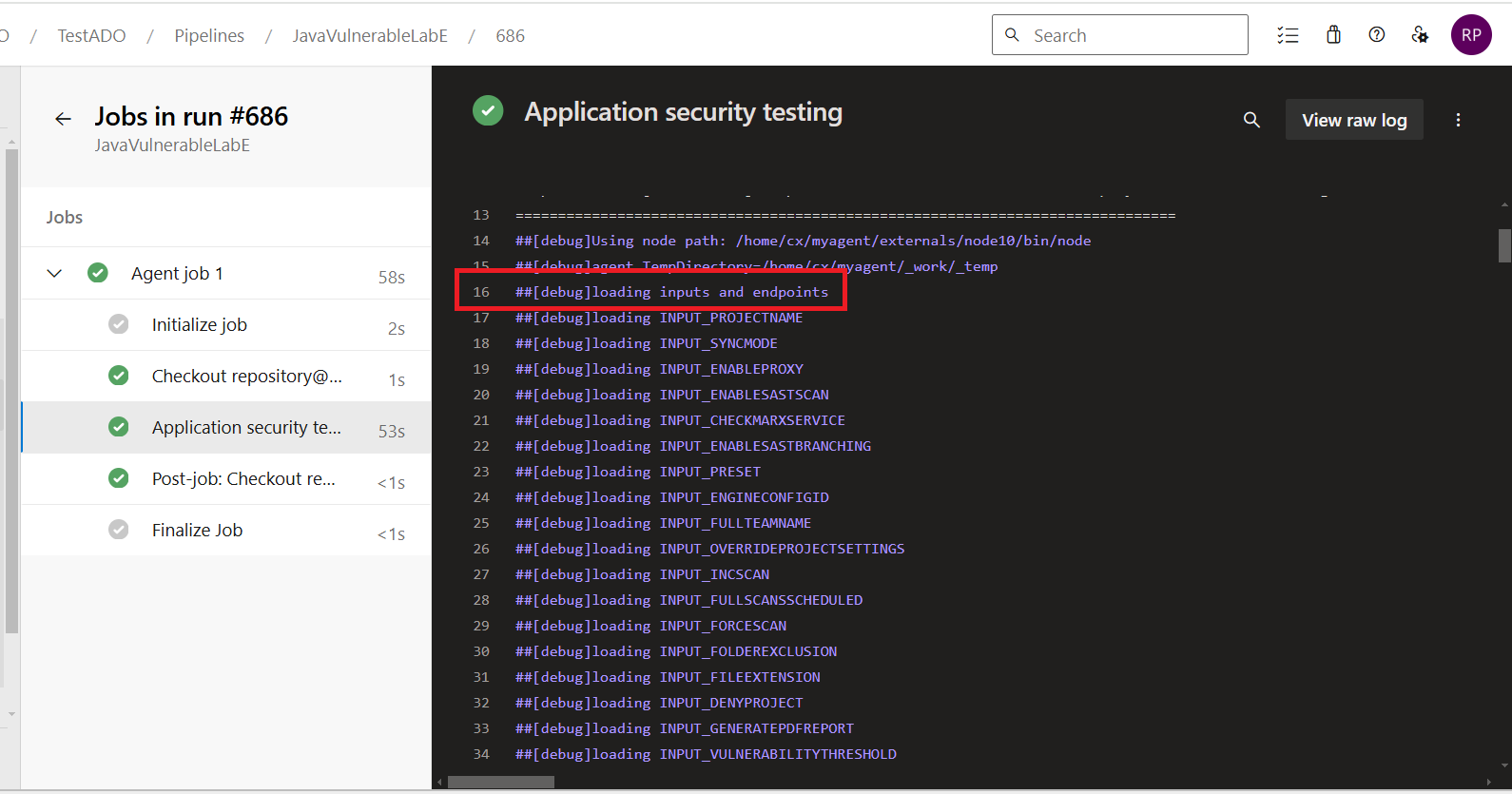Open the RP account avatar

[x=1471, y=35]
